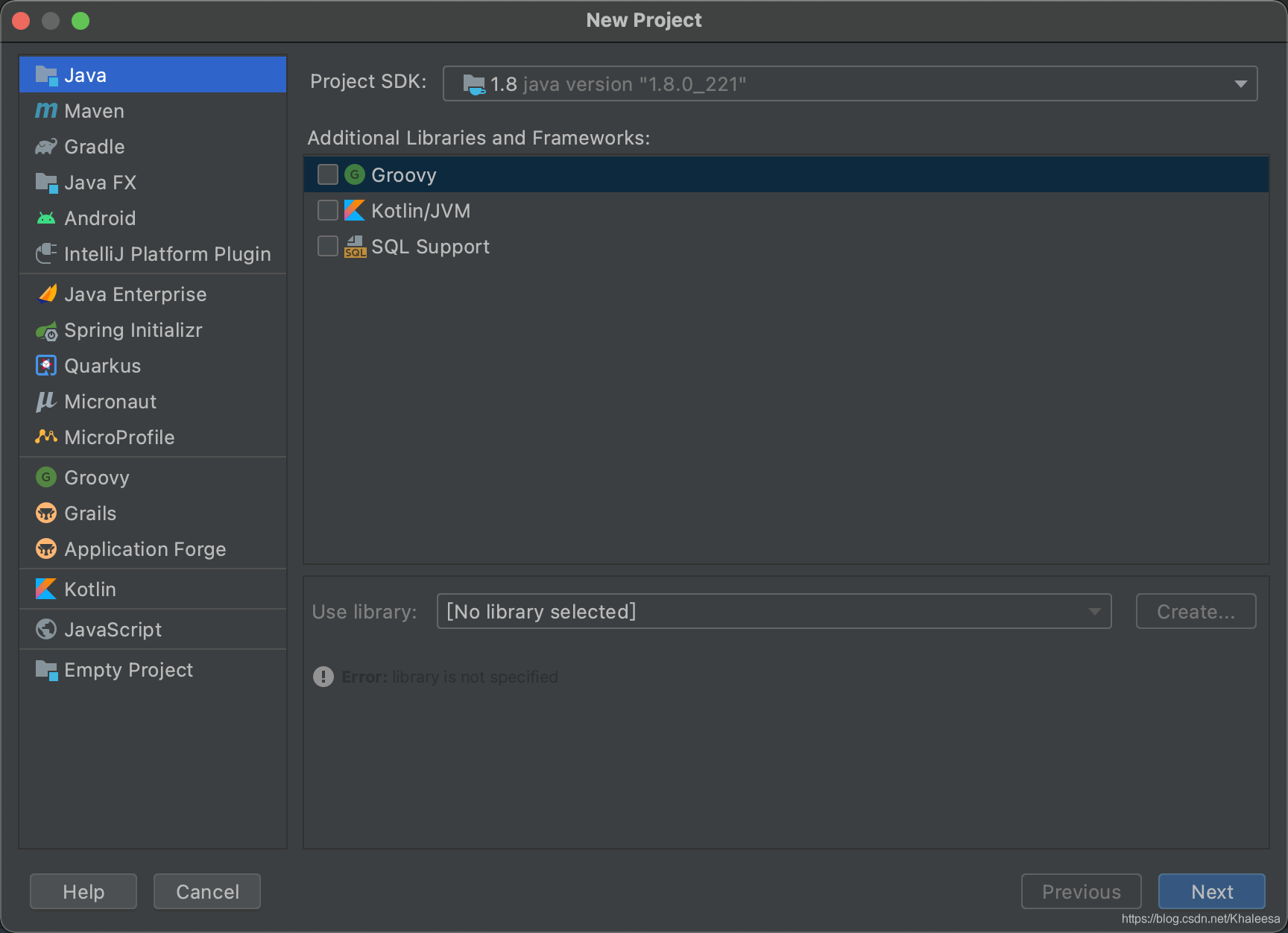This screenshot has width=1288, height=933.
Task: Select the Micronaut label
Action: pos(110,402)
